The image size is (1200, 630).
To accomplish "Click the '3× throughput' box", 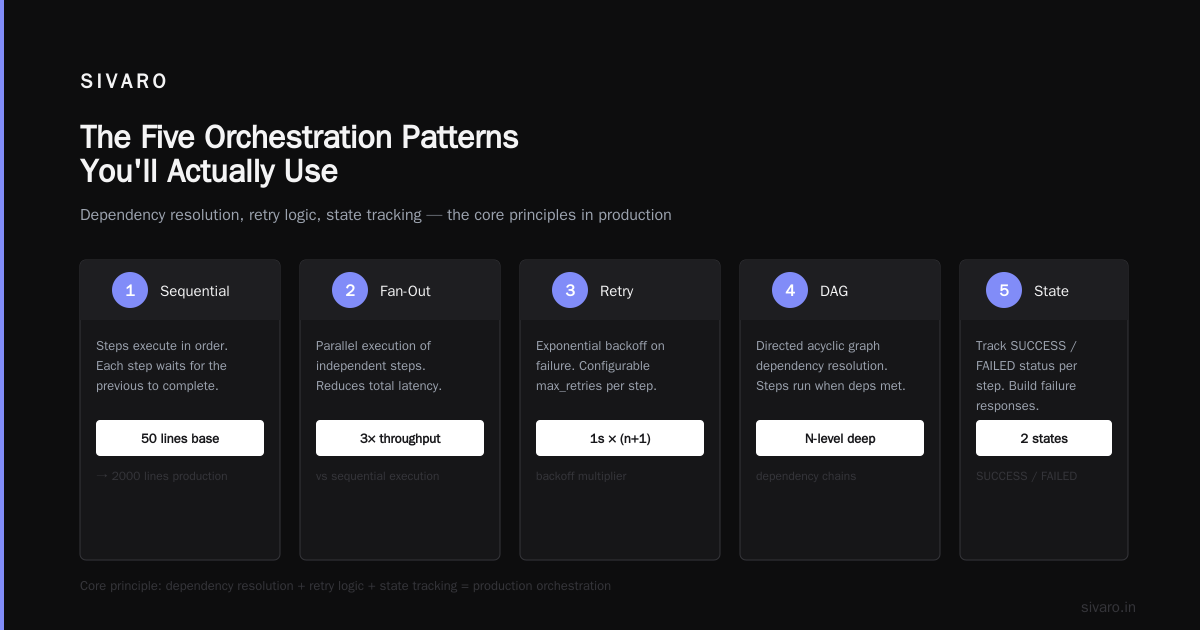I will click(x=400, y=438).
